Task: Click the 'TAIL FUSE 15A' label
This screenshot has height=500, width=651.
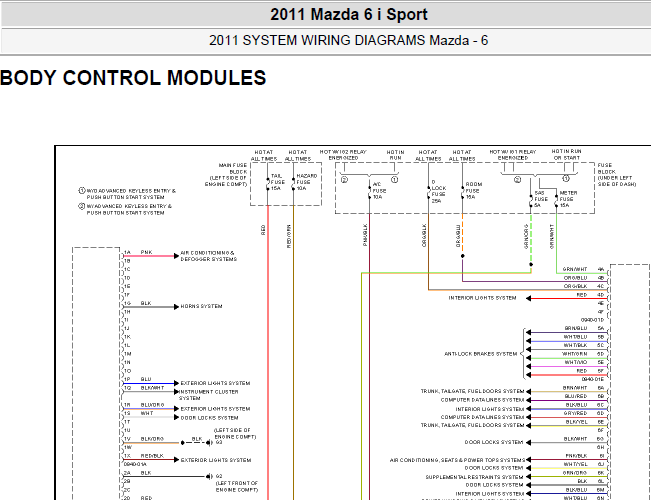Action: point(277,182)
